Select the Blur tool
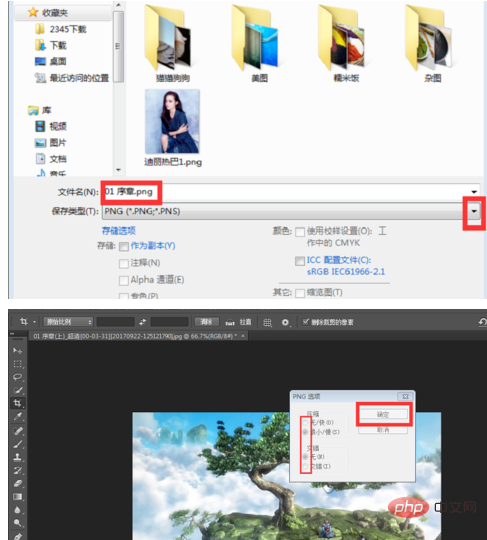 [x=17, y=510]
